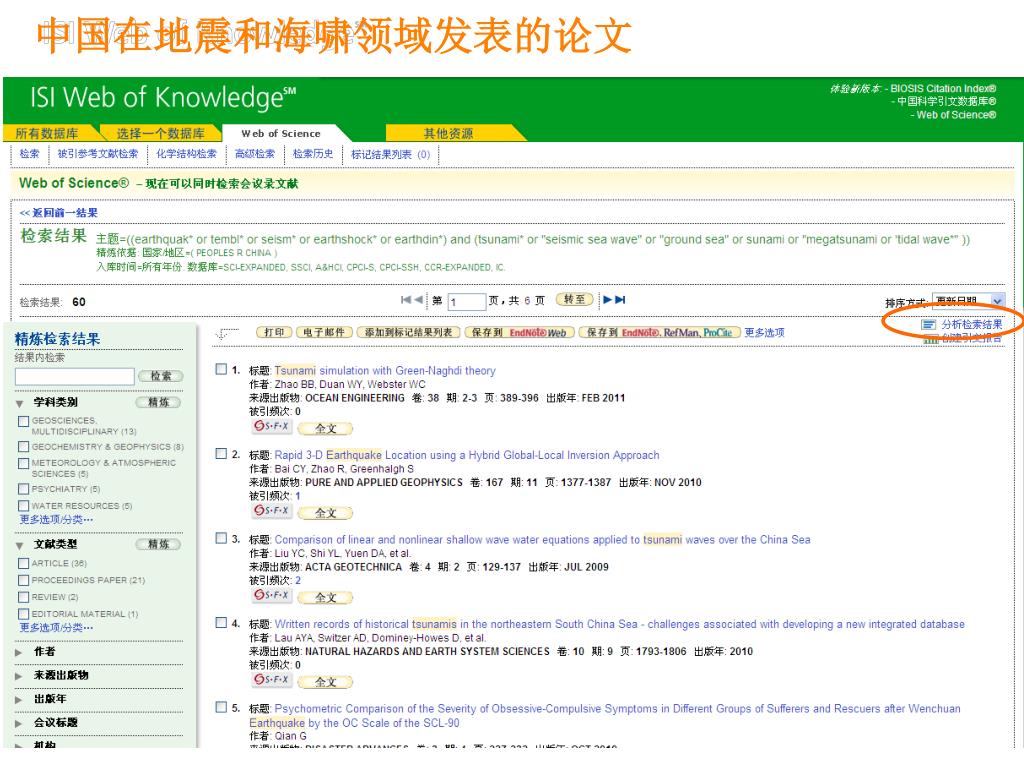Expand the 出版年 refine section
The width and height of the screenshot is (1024, 768).
18,699
